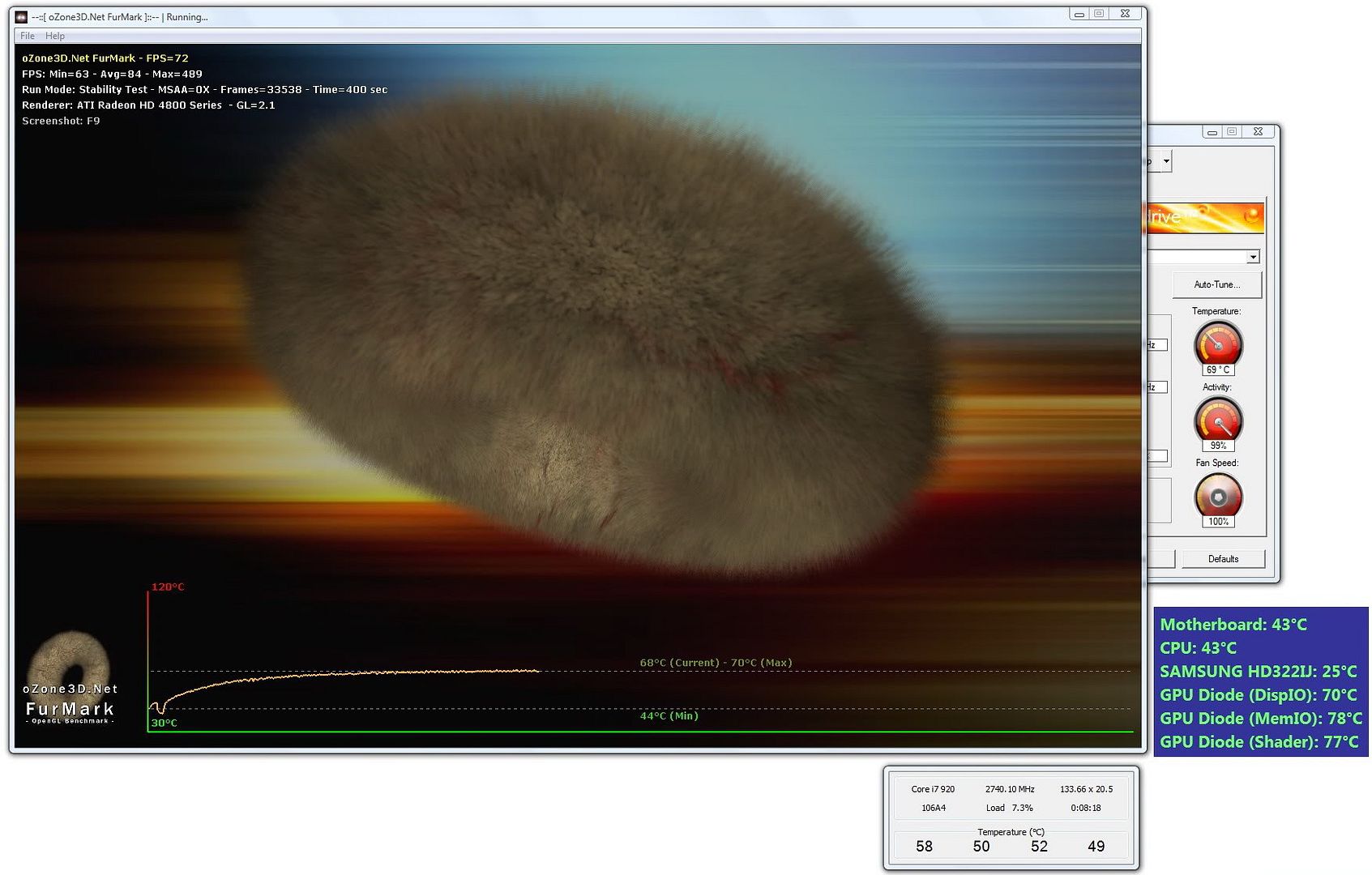
Task: Click '44°C (Min)' graph label
Action: pos(669,715)
